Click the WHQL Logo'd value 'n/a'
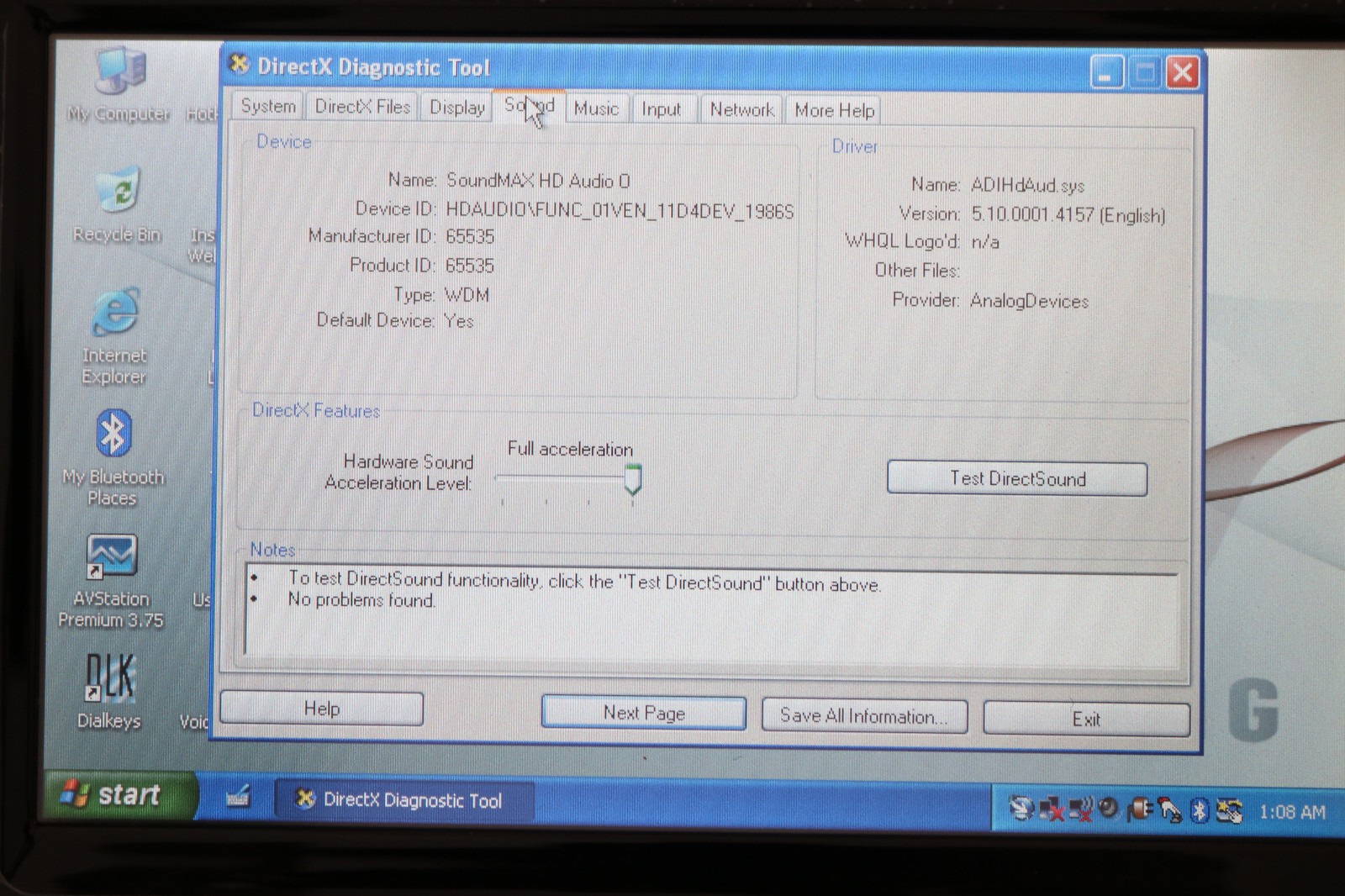 [985, 242]
